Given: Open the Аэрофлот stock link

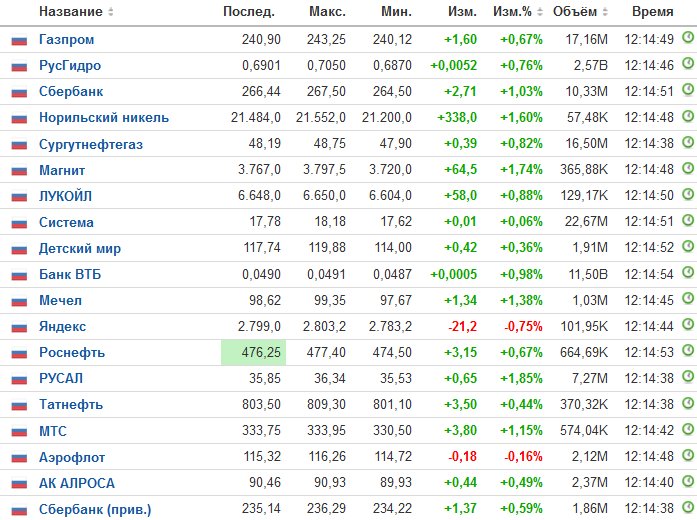Looking at the screenshot, I should pyautogui.click(x=72, y=457).
